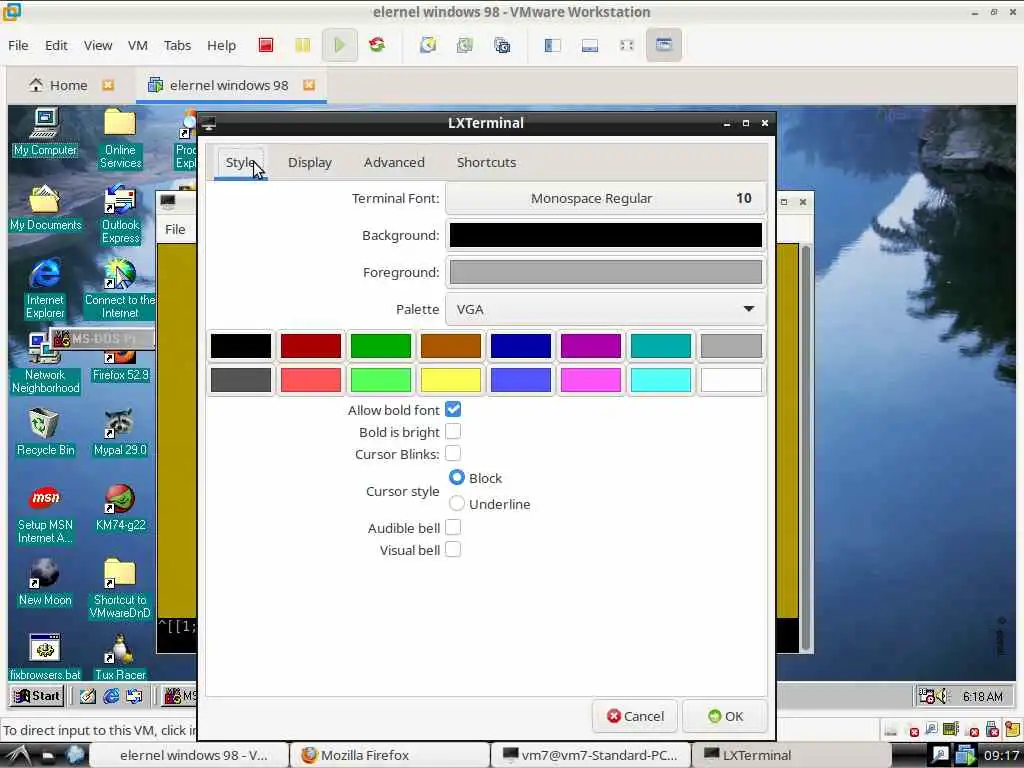Screen dimensions: 1024x768
Task: Select the Block cursor style
Action: [x=456, y=477]
